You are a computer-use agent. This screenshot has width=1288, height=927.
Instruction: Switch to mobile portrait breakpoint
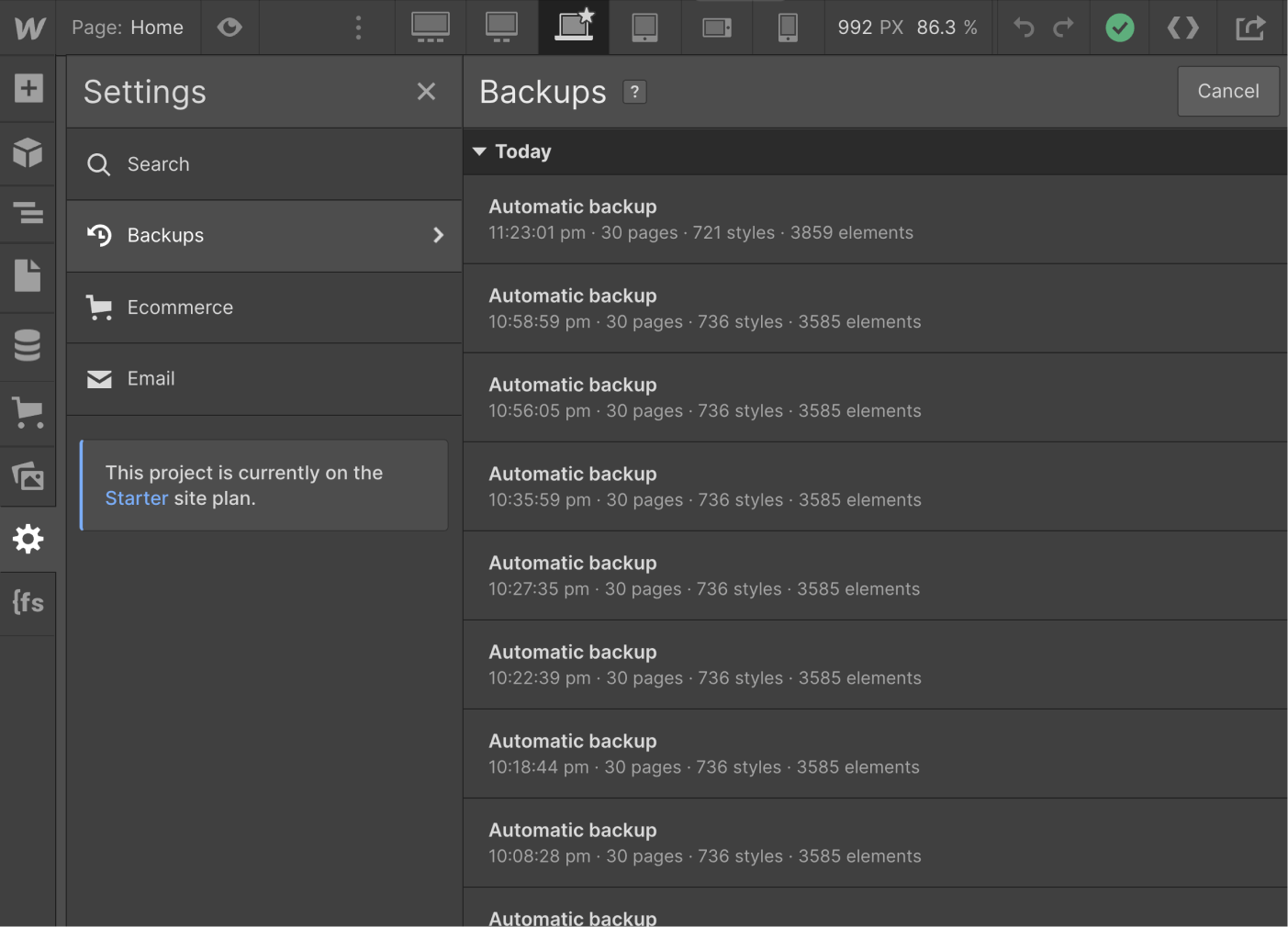[x=788, y=28]
